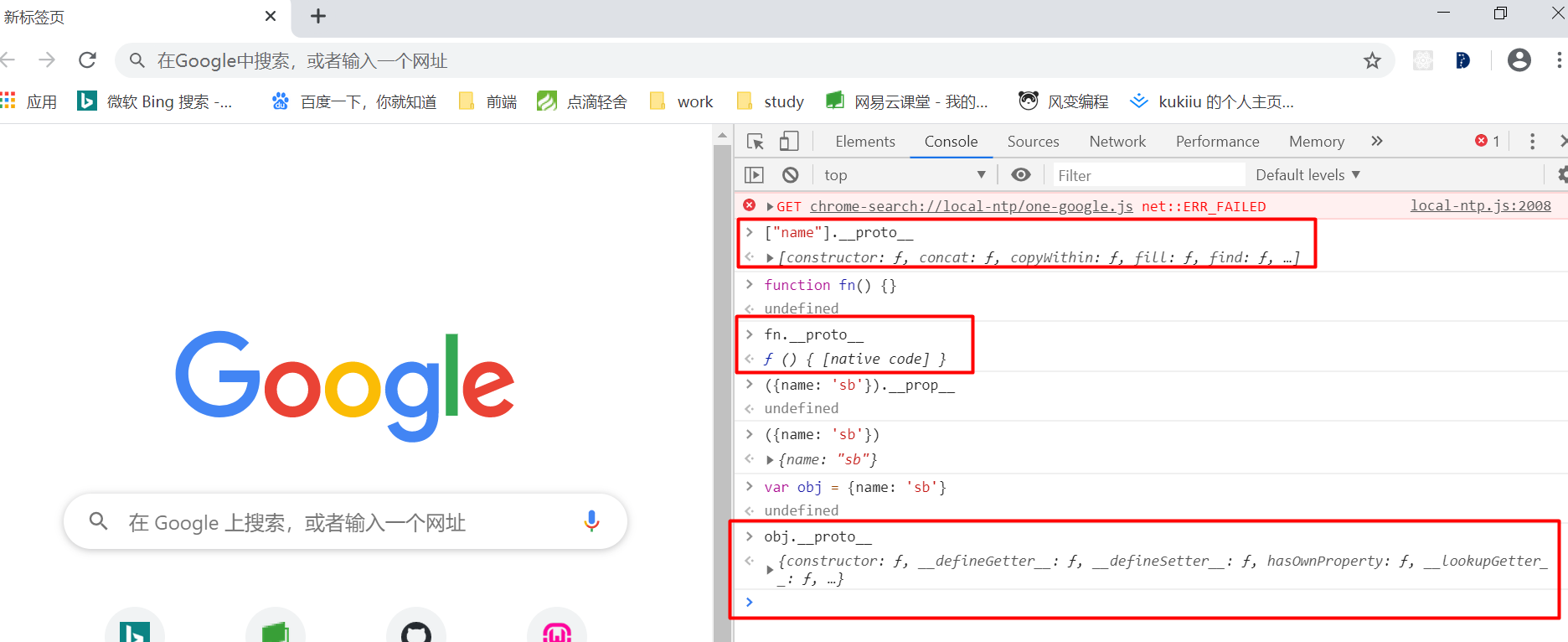Switch to the Sources tab
Viewport: 1568px width, 642px height.
[x=1033, y=142]
